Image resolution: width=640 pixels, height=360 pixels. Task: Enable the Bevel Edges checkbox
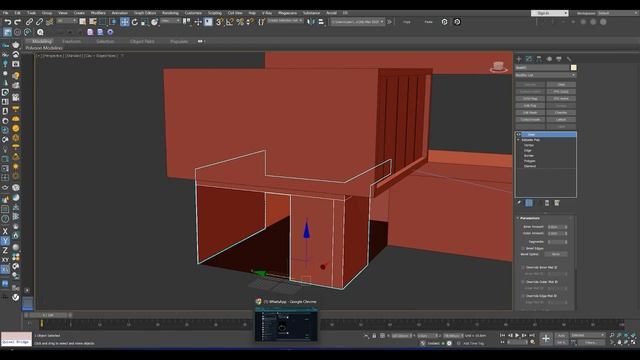523,248
